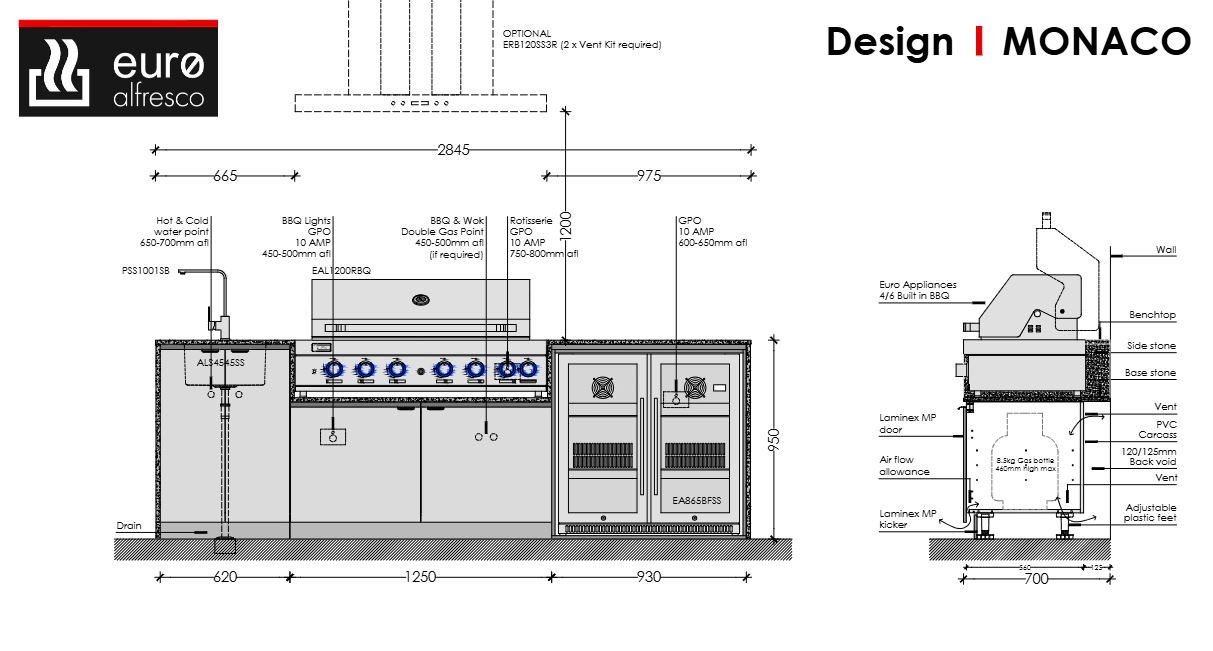Click the rightmost blue BBQ control knob
Image resolution: width=1213 pixels, height=651 pixels.
pyautogui.click(x=530, y=369)
